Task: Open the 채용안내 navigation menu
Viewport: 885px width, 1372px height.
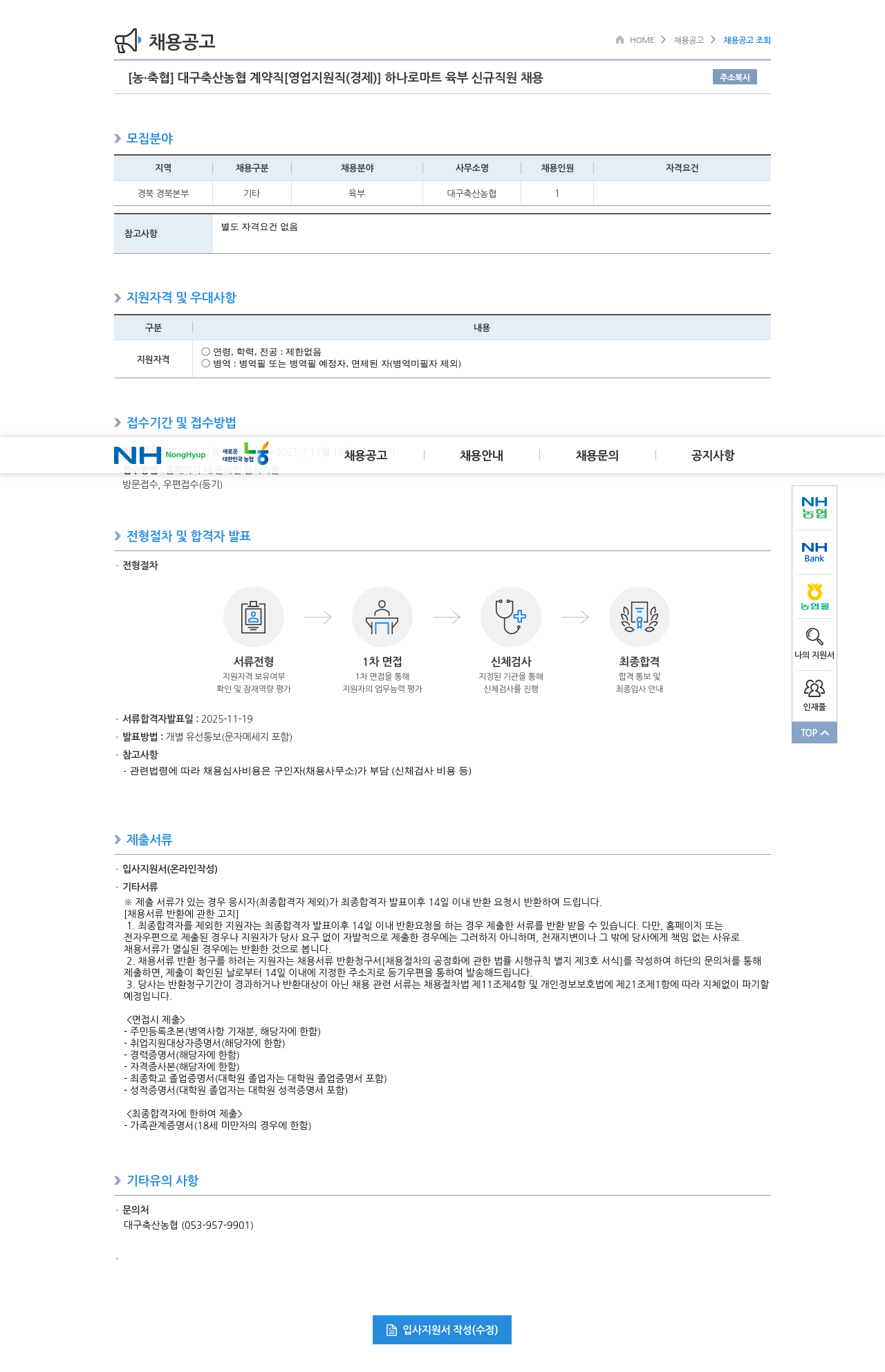Action: tap(482, 455)
